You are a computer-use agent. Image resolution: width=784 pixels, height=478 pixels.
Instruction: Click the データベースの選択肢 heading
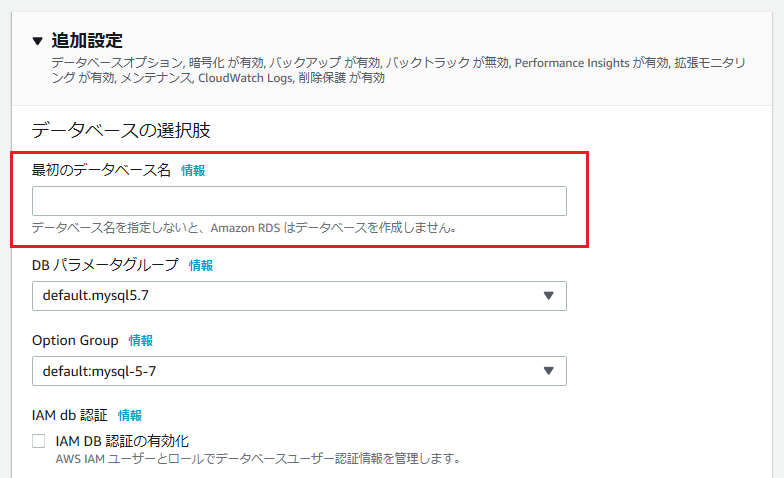(x=121, y=130)
